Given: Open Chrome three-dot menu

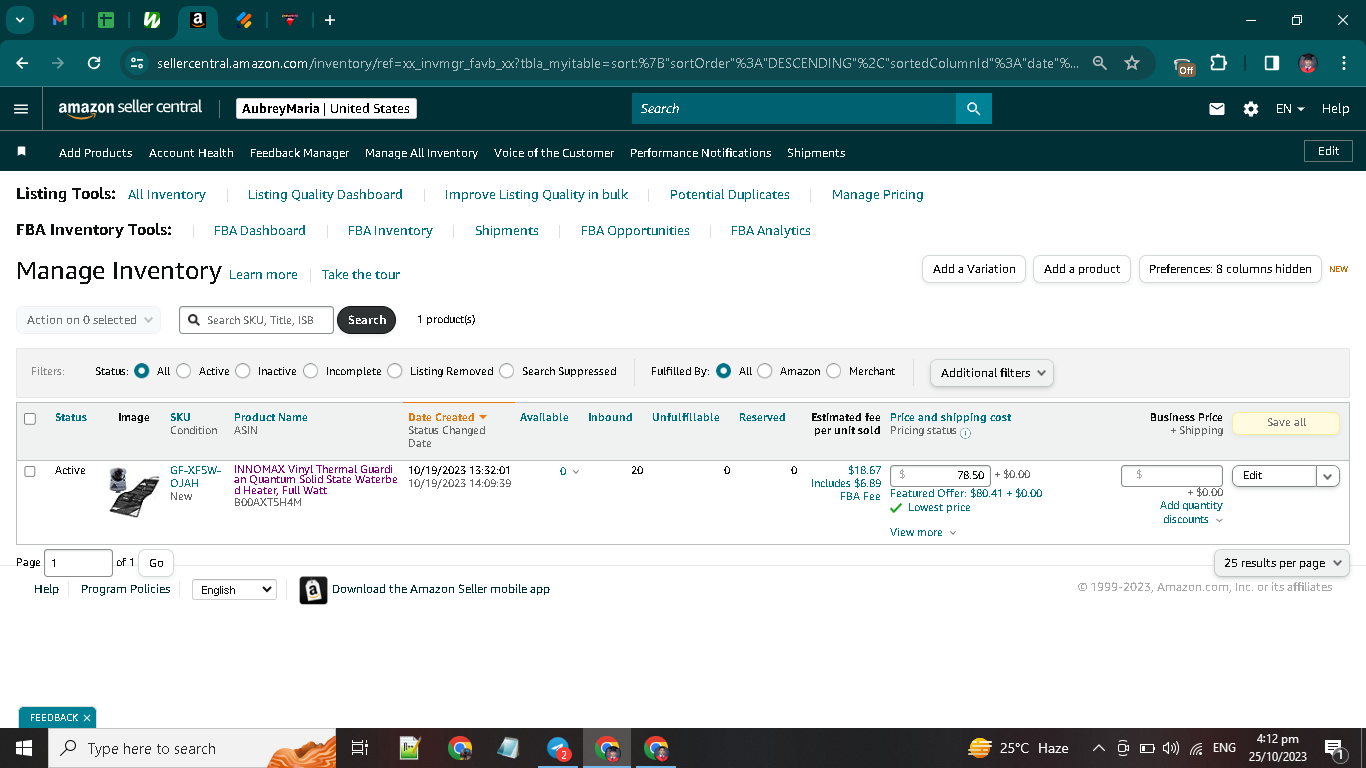Looking at the screenshot, I should pyautogui.click(x=1342, y=63).
